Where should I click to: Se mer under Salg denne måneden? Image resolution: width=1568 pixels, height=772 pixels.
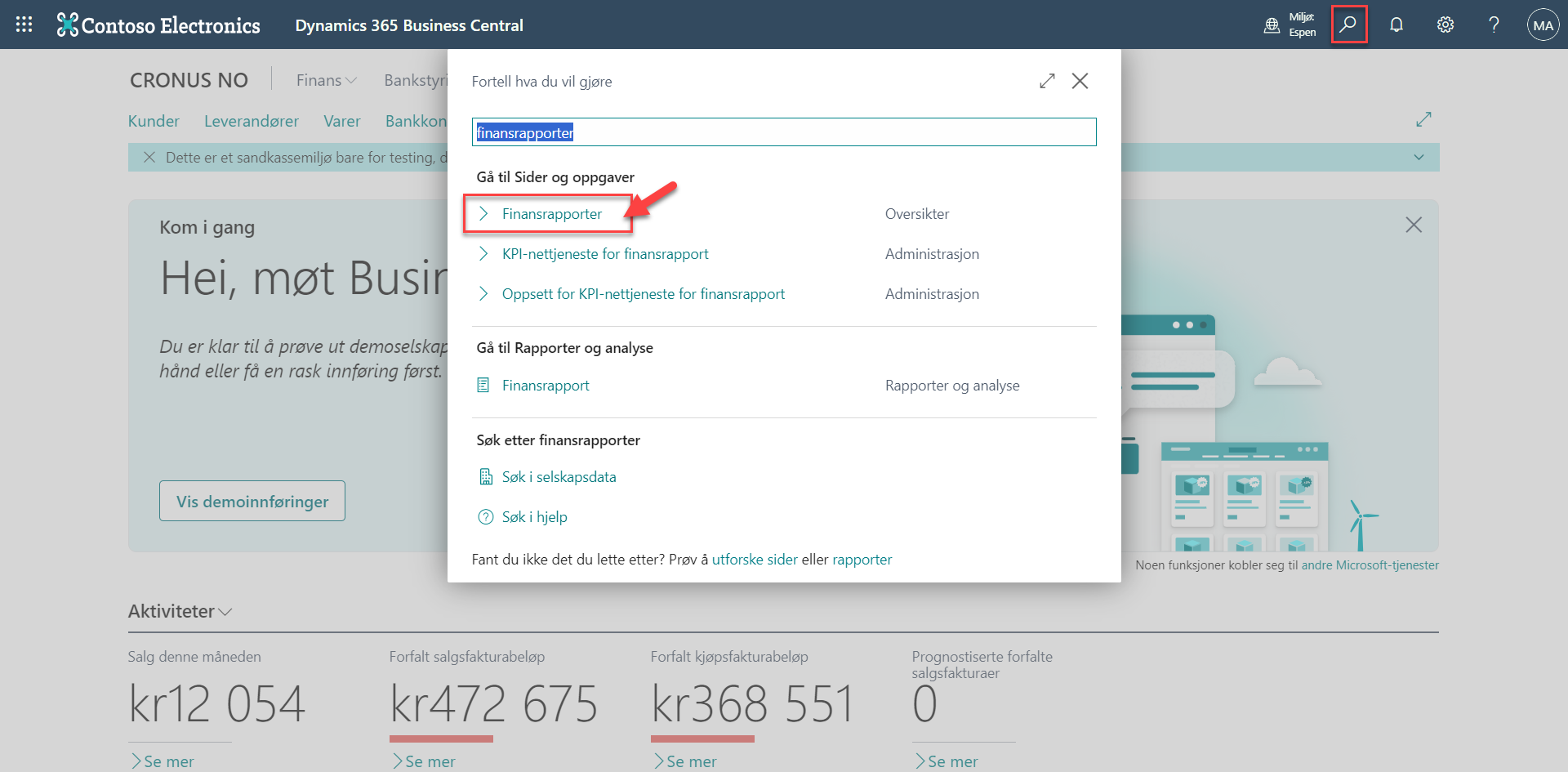click(x=163, y=761)
